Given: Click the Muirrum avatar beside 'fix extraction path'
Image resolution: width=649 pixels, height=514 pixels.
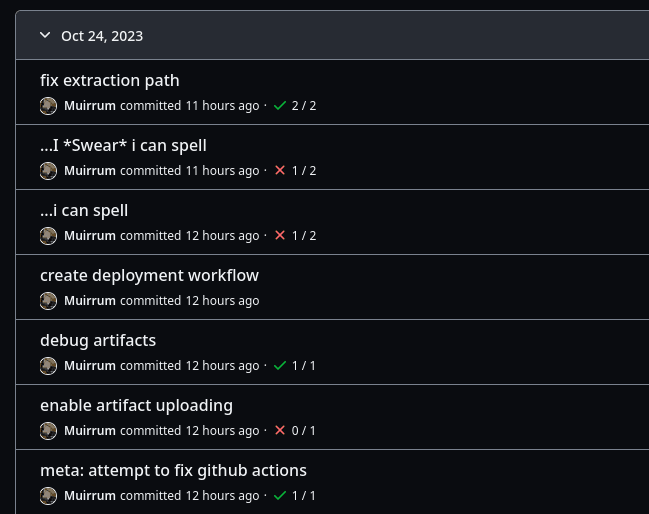Looking at the screenshot, I should [x=48, y=105].
